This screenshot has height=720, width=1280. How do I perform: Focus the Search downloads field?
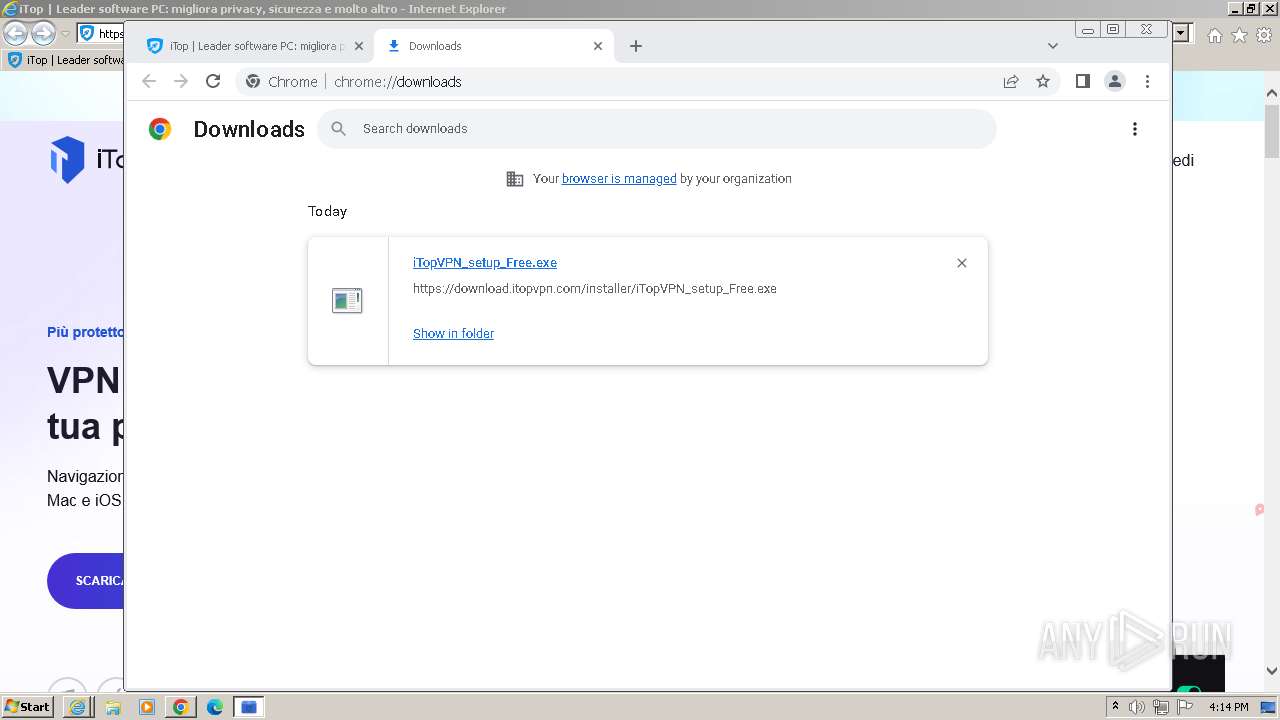coord(657,129)
